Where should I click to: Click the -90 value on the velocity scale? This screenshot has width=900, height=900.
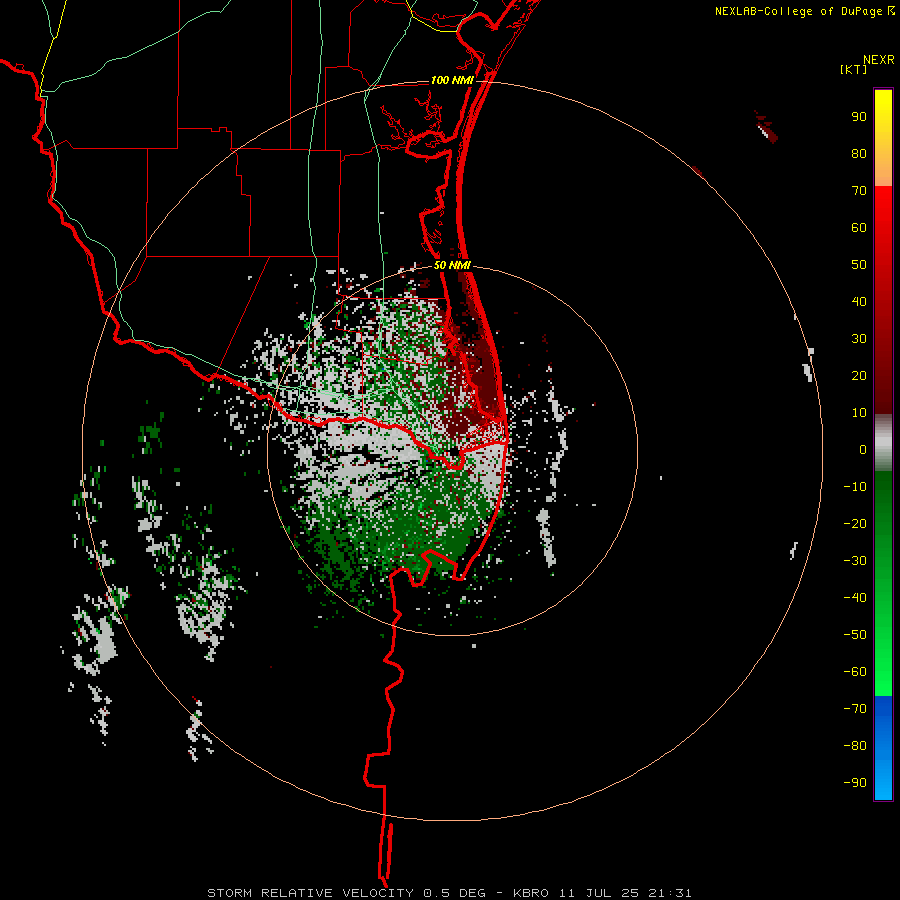click(x=855, y=783)
